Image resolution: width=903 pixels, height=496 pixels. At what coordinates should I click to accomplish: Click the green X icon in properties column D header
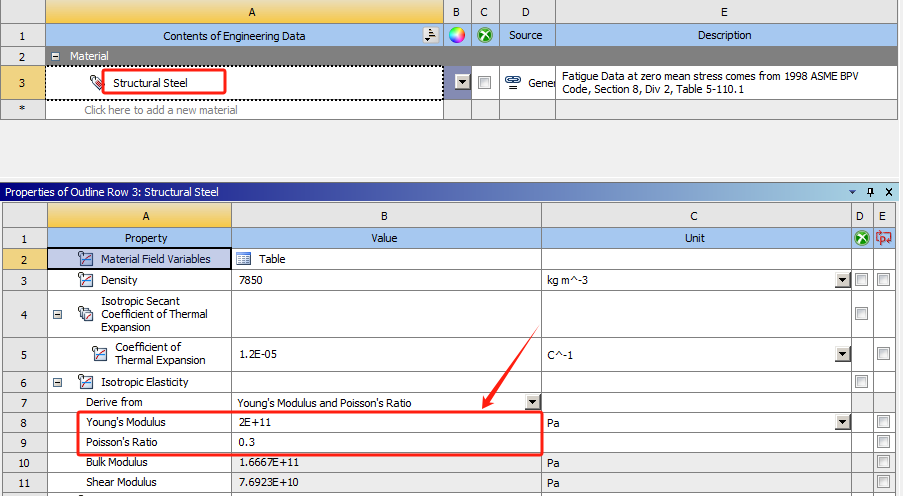[862, 238]
